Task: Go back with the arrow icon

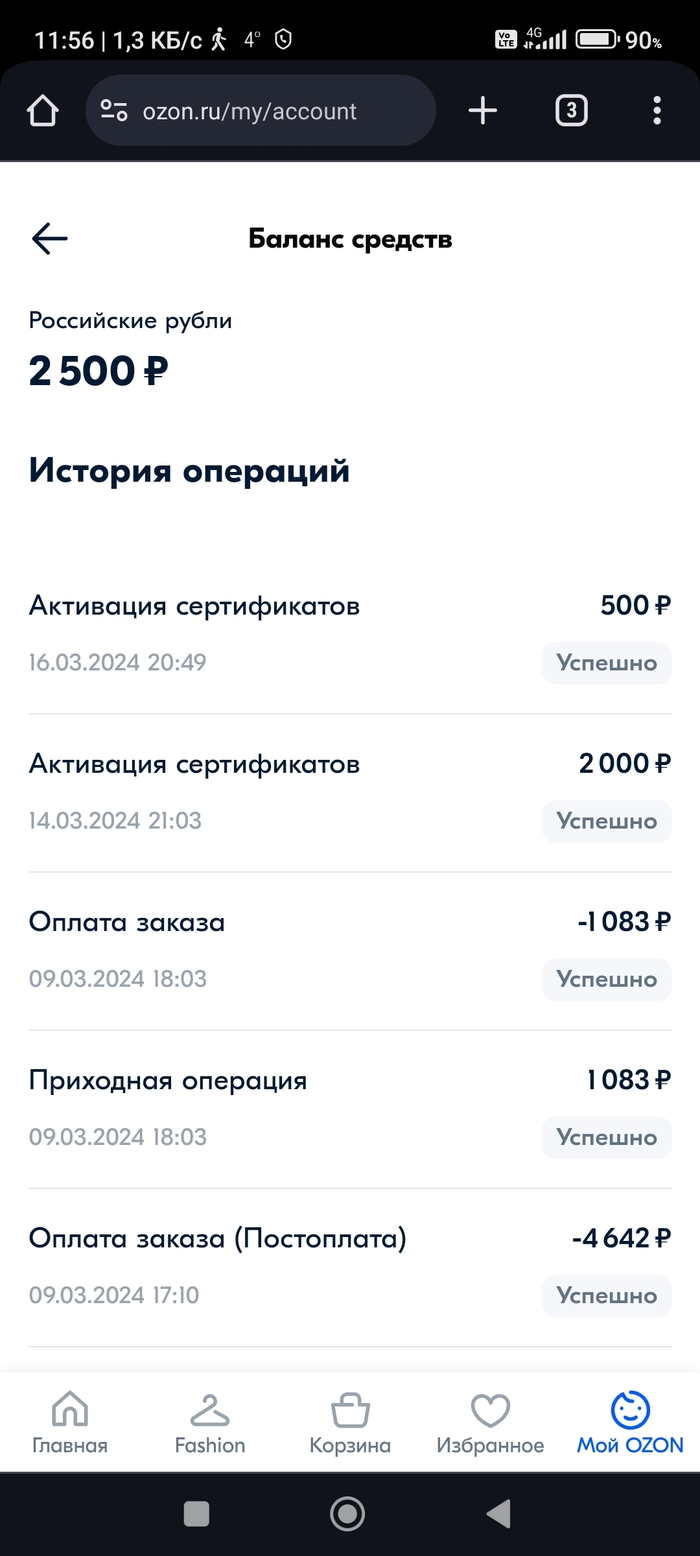Action: 49,238
